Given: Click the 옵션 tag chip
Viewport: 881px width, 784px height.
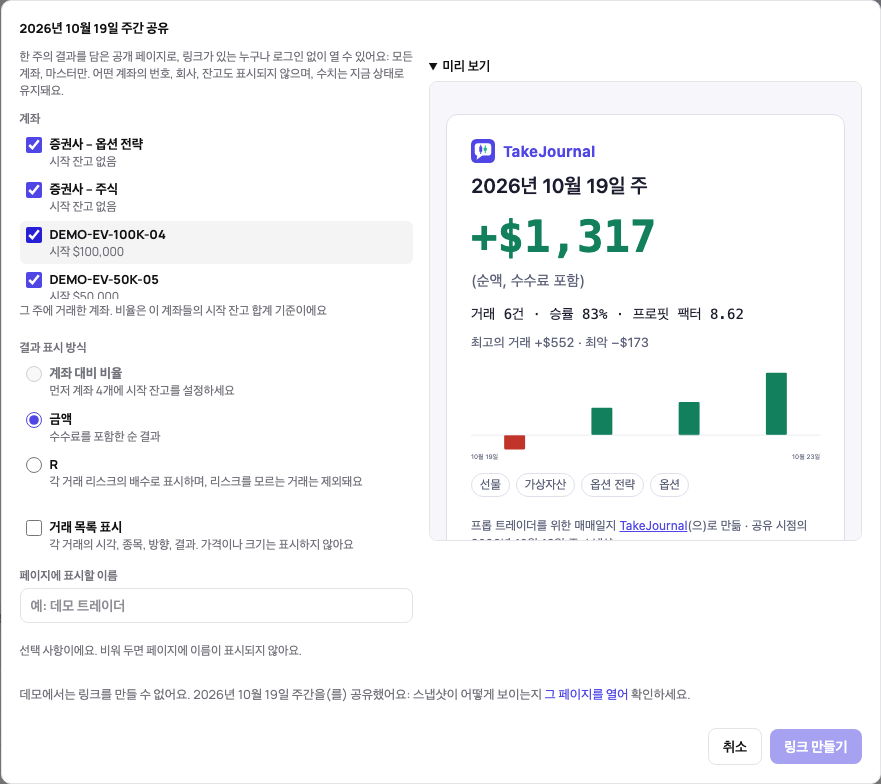Looking at the screenshot, I should (x=669, y=484).
